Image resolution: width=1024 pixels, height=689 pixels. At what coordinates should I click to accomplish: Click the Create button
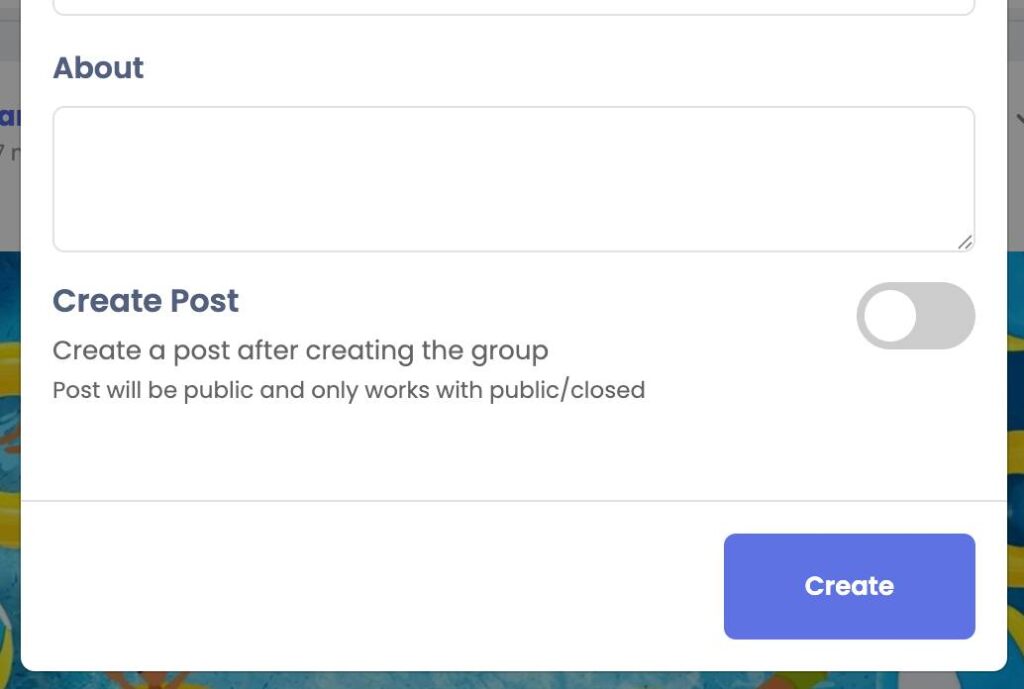click(x=849, y=586)
